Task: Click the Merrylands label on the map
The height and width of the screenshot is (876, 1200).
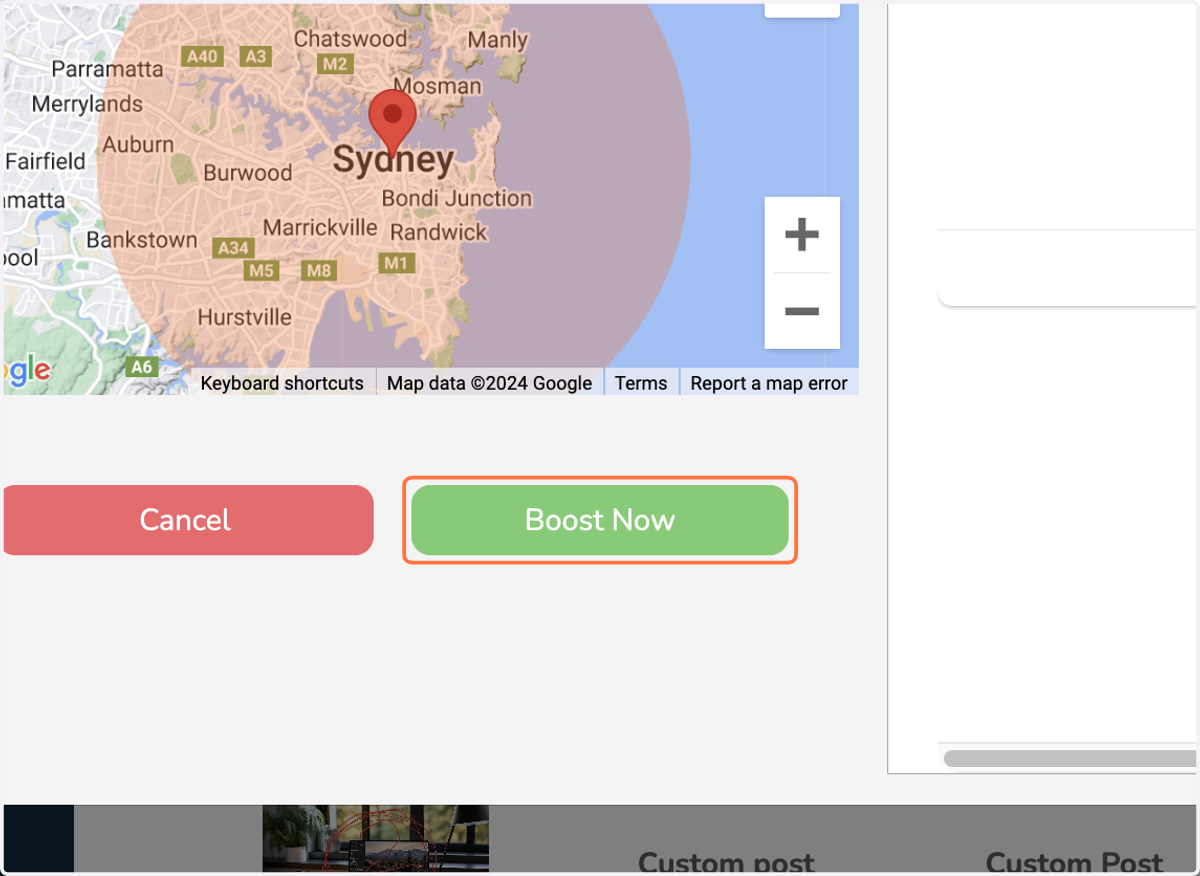Action: click(x=87, y=104)
